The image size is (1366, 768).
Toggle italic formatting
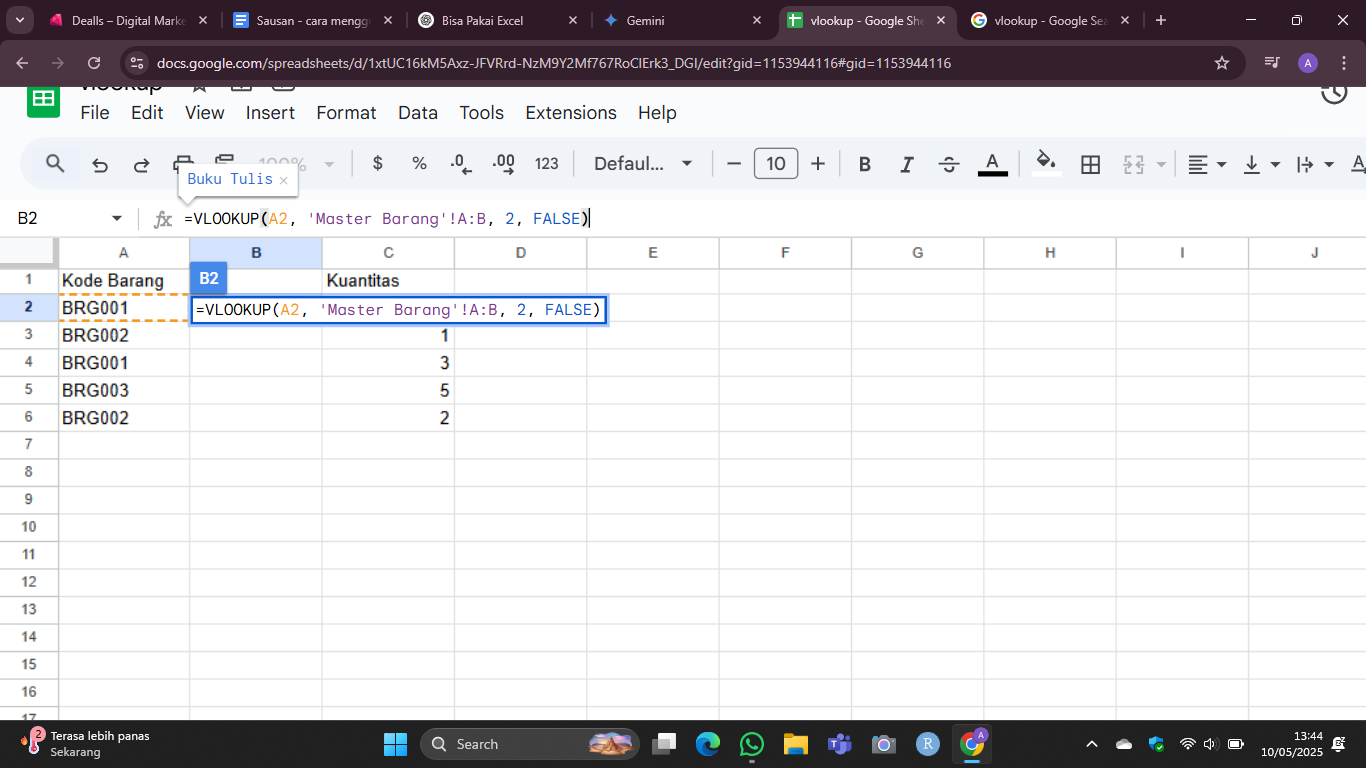point(907,164)
